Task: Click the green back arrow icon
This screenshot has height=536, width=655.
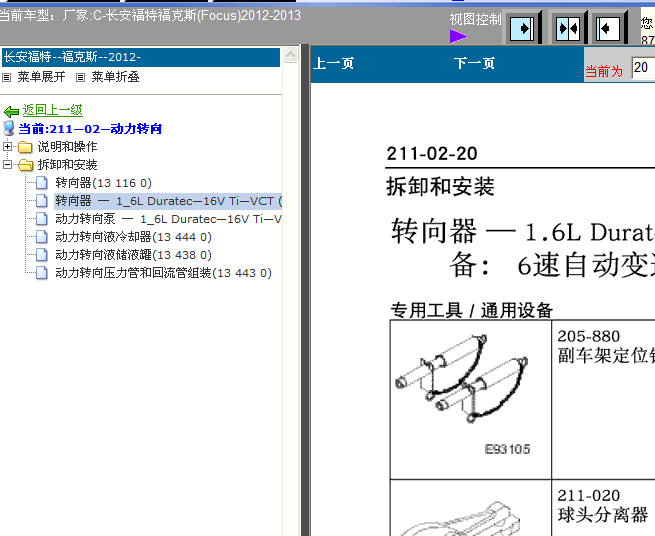Action: [x=11, y=111]
